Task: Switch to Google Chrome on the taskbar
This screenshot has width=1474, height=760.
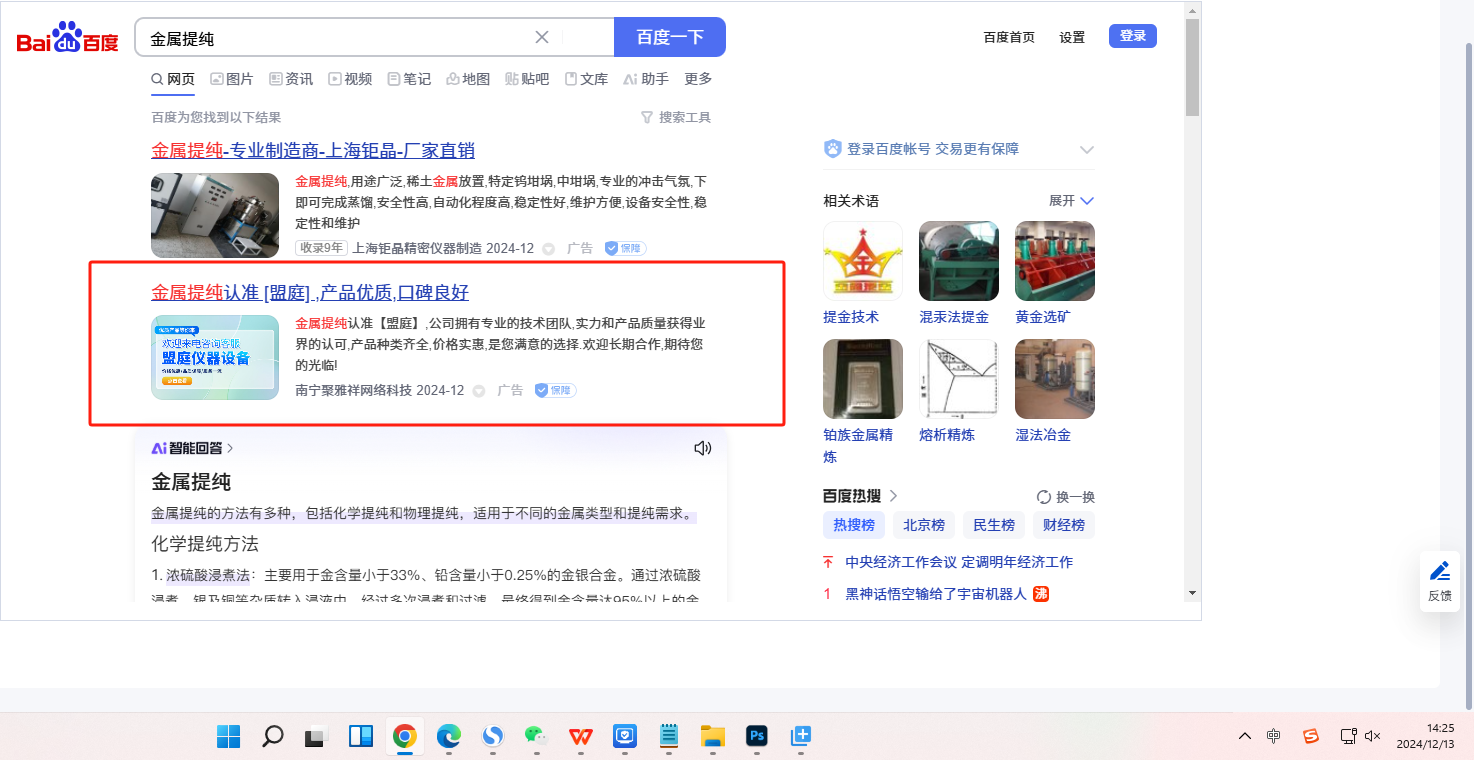Action: (405, 737)
